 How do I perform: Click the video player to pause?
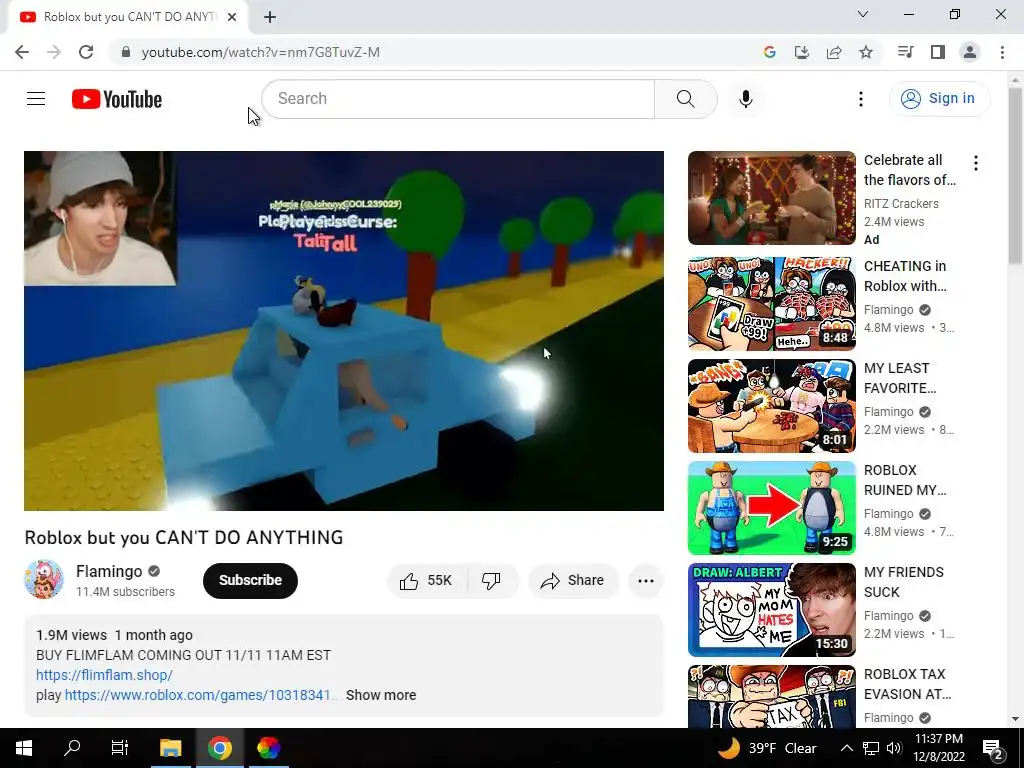pos(344,331)
